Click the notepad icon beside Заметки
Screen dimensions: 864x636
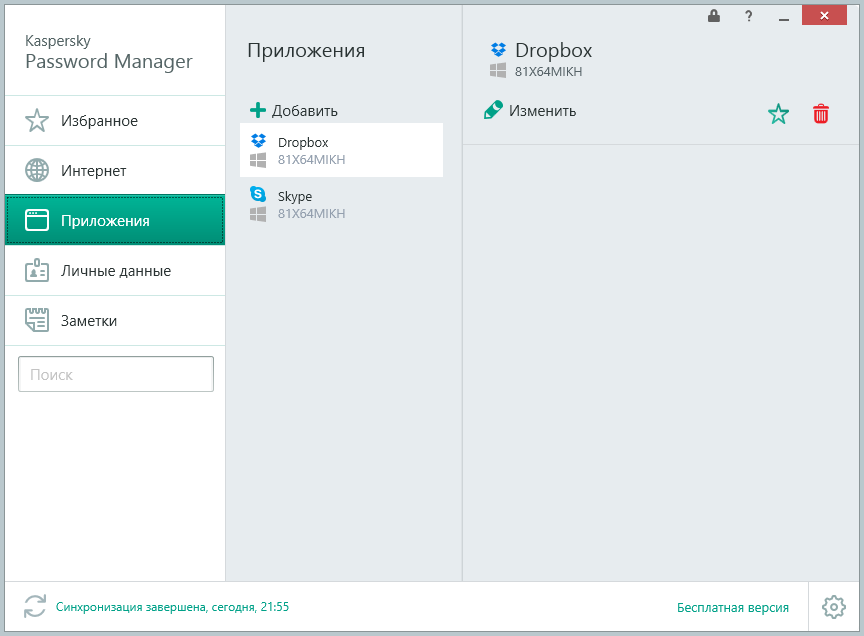37,320
